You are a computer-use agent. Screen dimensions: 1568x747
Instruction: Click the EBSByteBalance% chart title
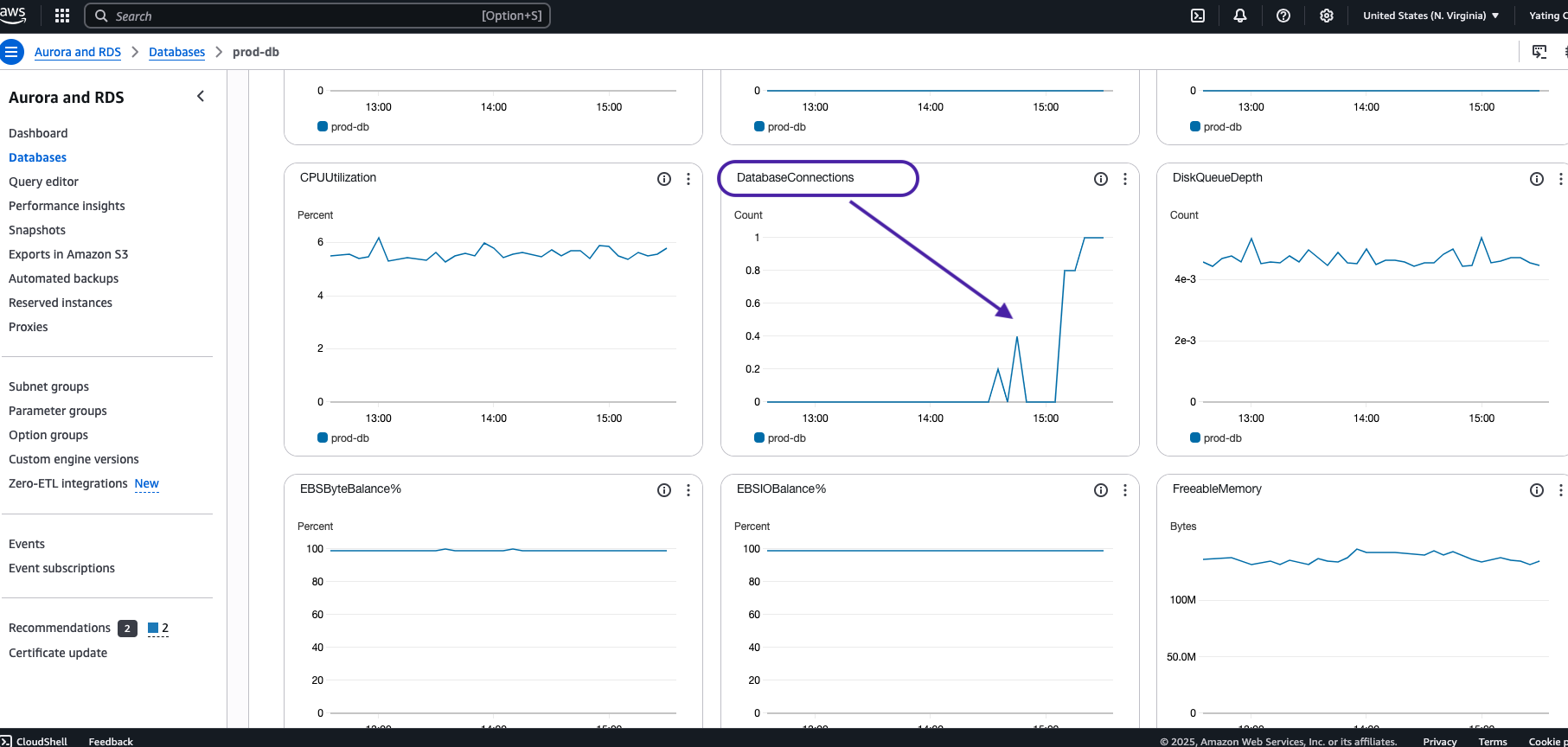(x=350, y=488)
